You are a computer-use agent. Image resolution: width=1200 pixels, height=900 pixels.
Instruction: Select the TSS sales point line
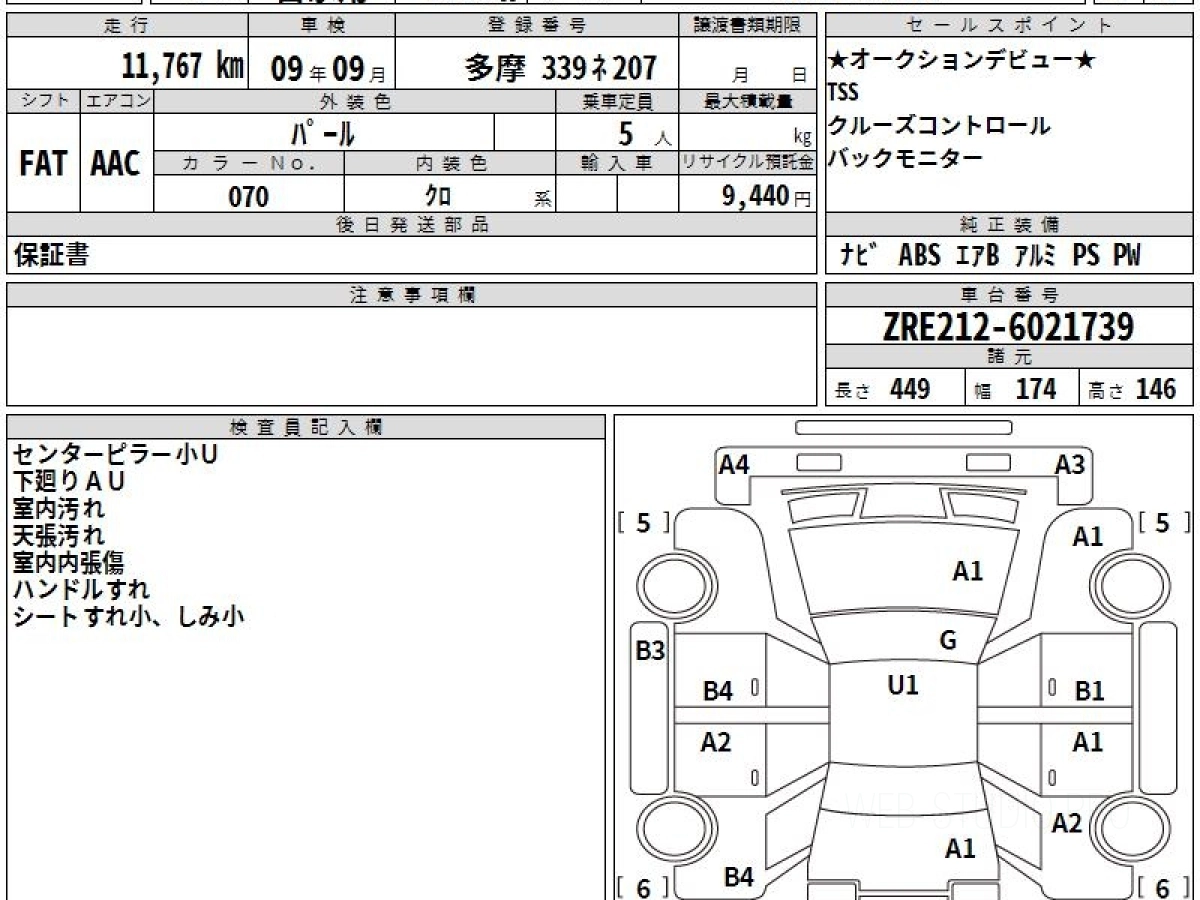(x=843, y=93)
